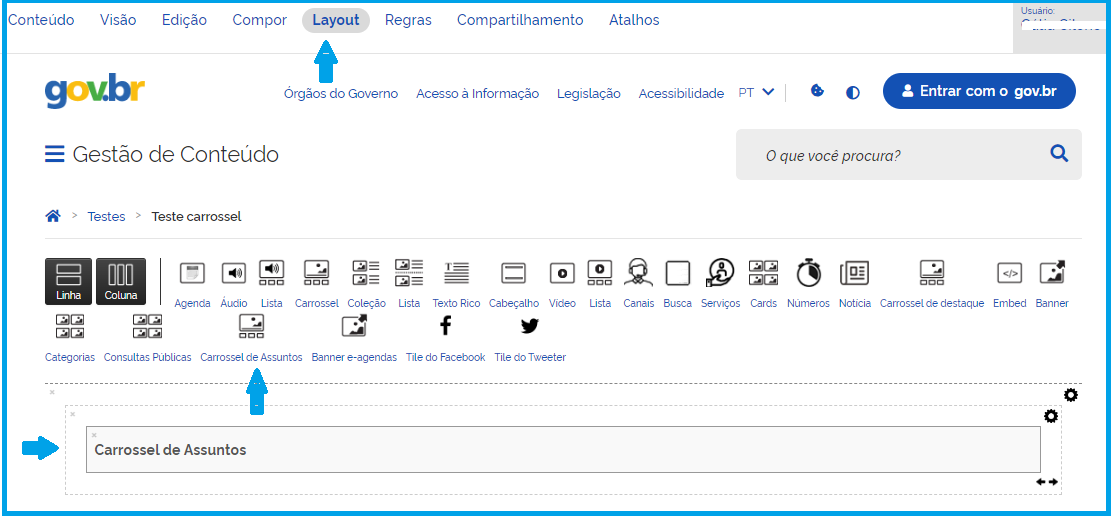
Task: Select the Linha row layout button
Action: [69, 281]
